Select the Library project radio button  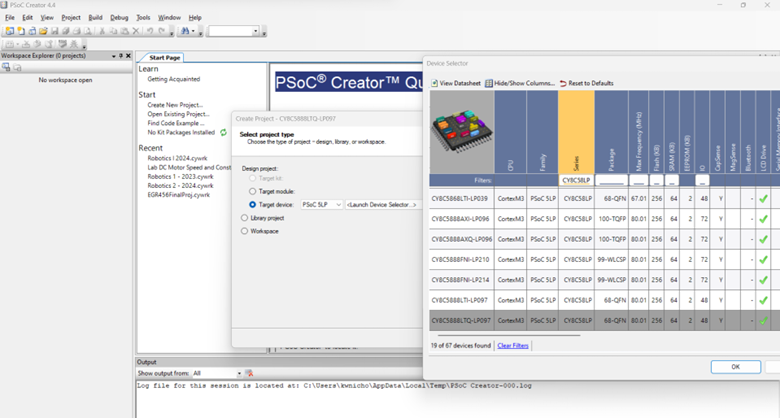(244, 218)
